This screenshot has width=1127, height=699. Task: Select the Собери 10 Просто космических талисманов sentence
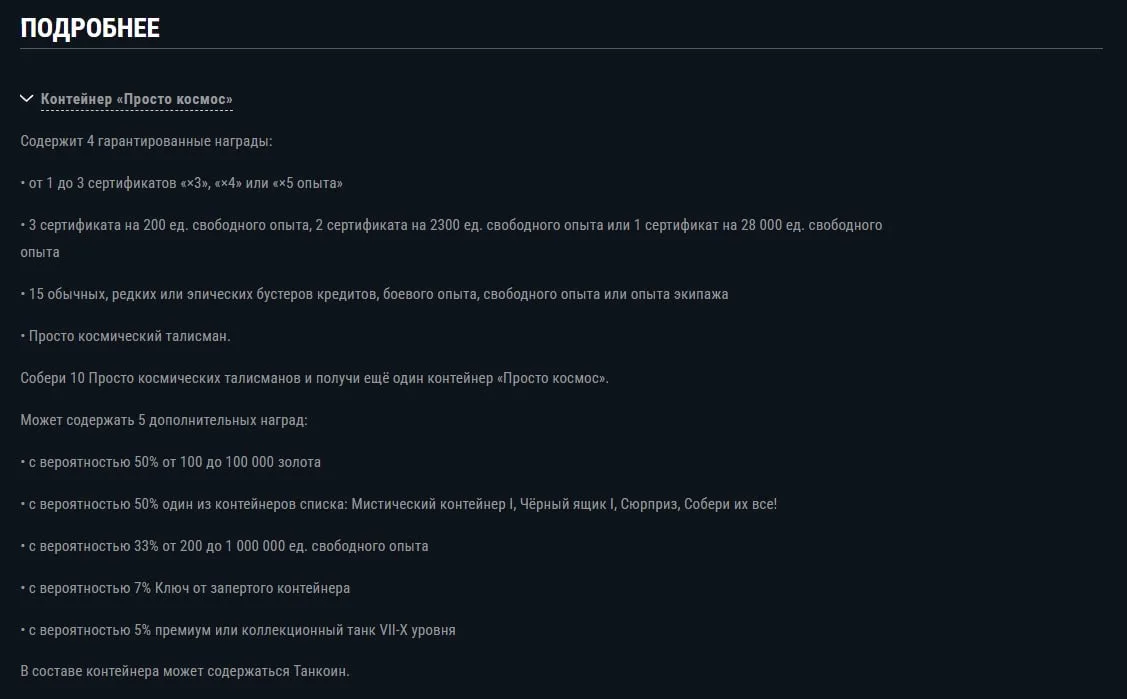tap(314, 378)
